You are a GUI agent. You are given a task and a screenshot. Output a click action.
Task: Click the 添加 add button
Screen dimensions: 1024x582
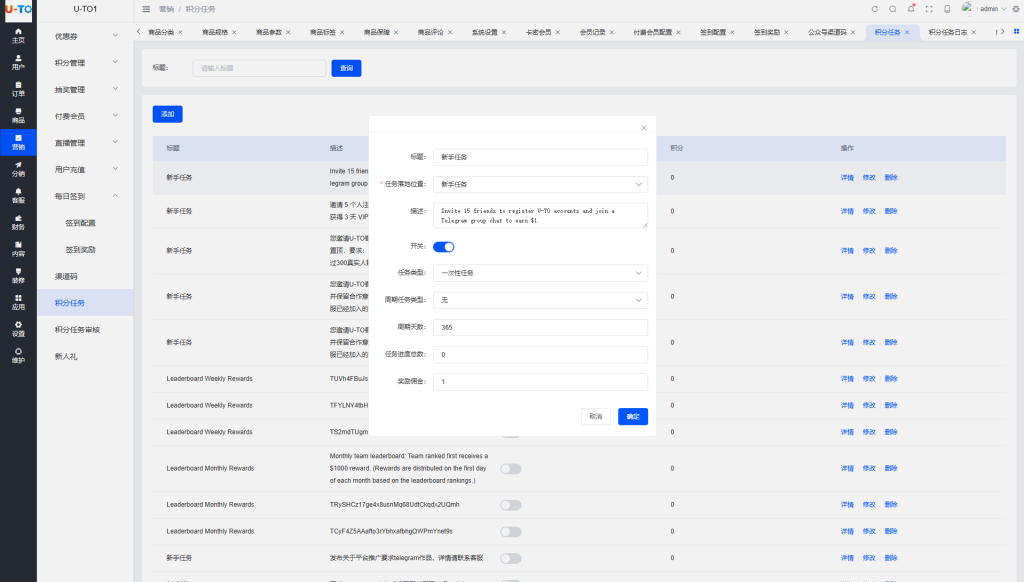[167, 114]
